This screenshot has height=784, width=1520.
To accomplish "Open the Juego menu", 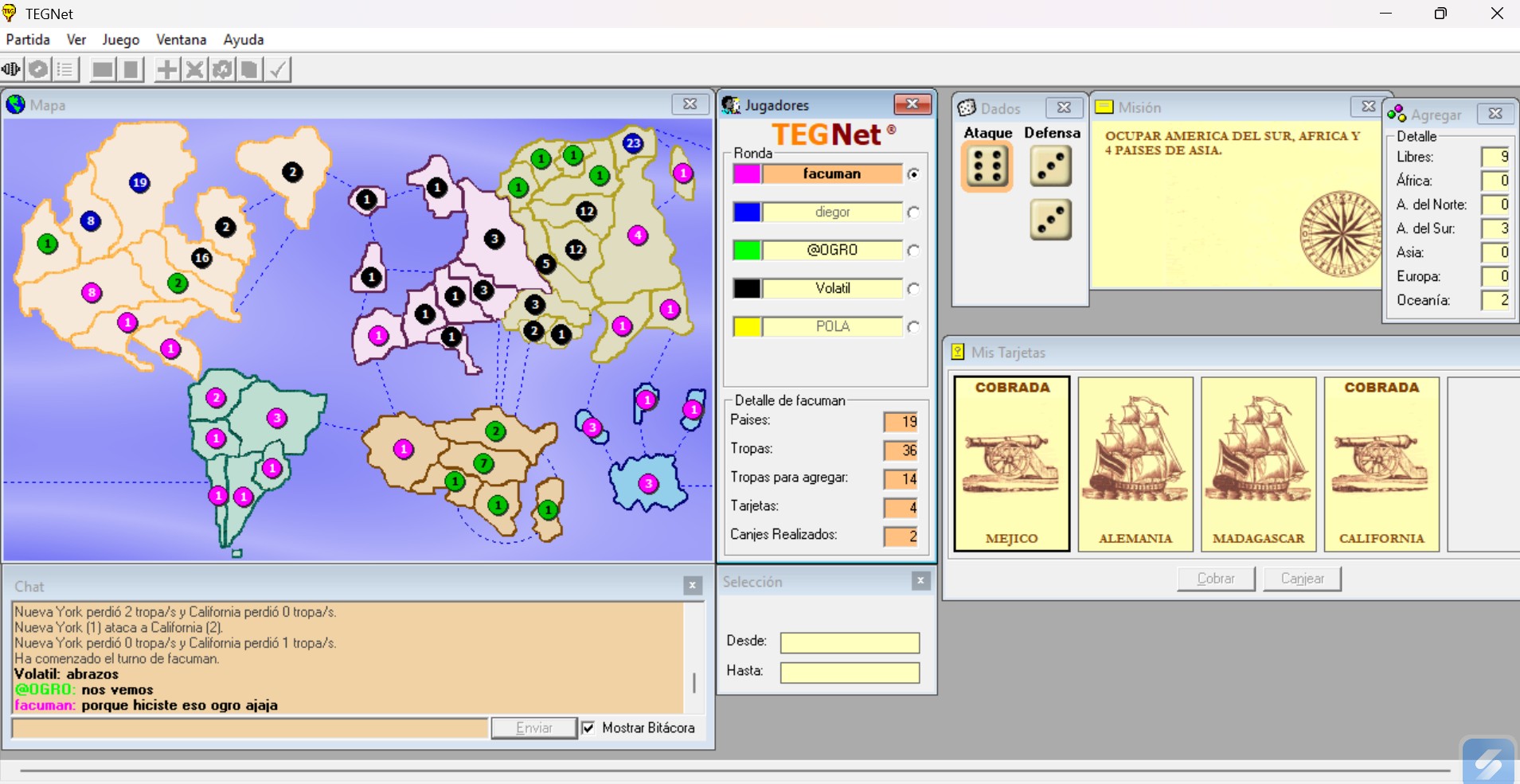I will pyautogui.click(x=120, y=40).
